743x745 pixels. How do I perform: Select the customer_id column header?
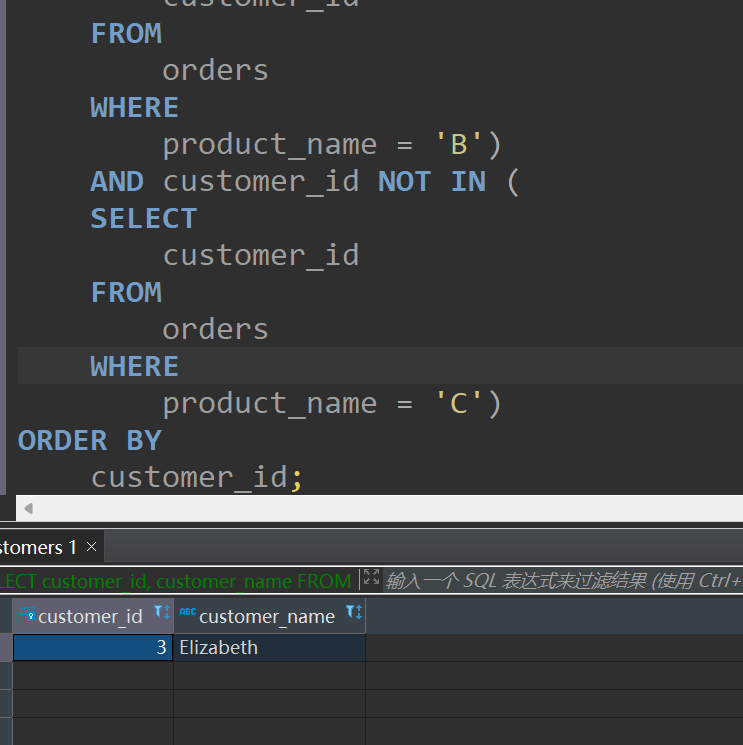click(93, 616)
